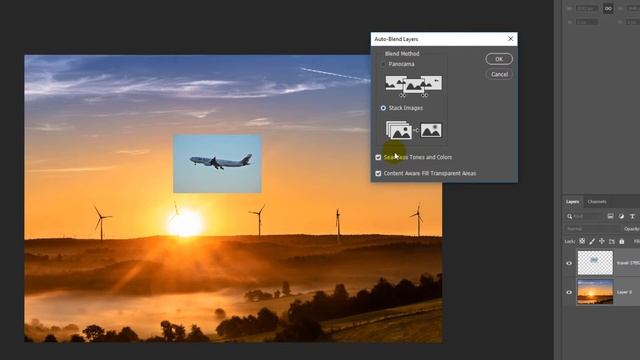Toggle the link width and height chain icon
Screen dimensions: 640x360
pos(608,9)
